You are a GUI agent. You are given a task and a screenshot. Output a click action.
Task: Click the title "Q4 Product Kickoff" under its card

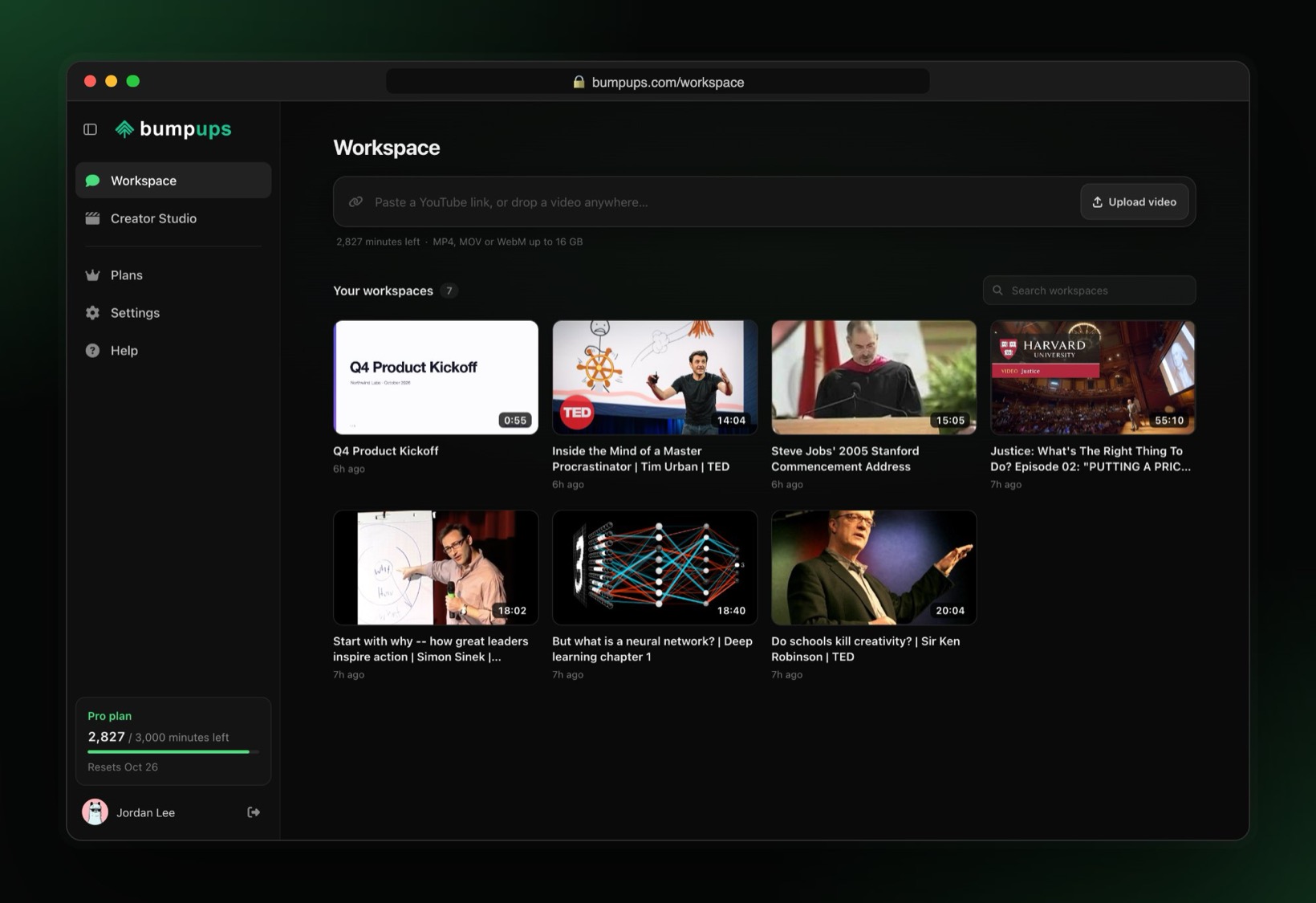click(x=386, y=451)
